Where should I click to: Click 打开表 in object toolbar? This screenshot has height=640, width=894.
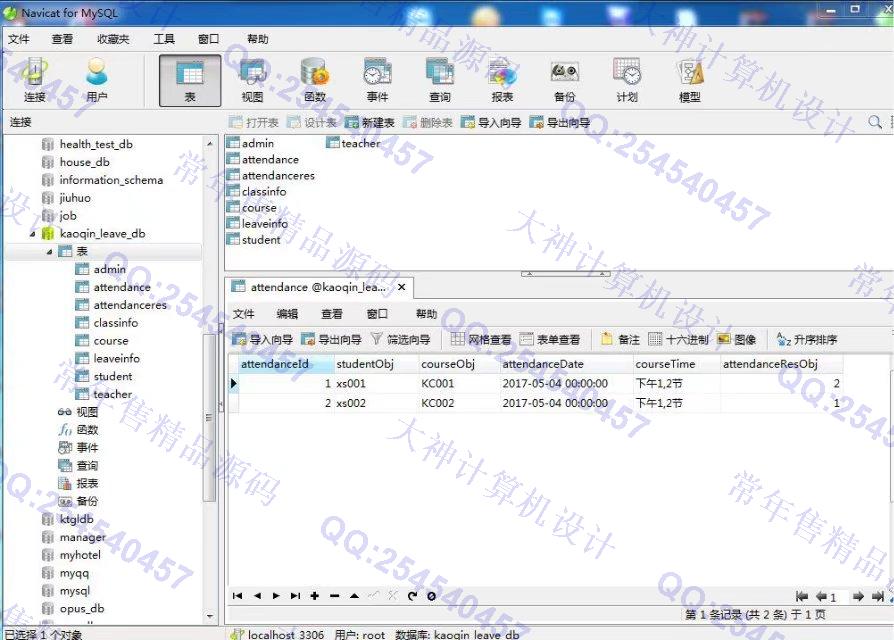pos(254,123)
